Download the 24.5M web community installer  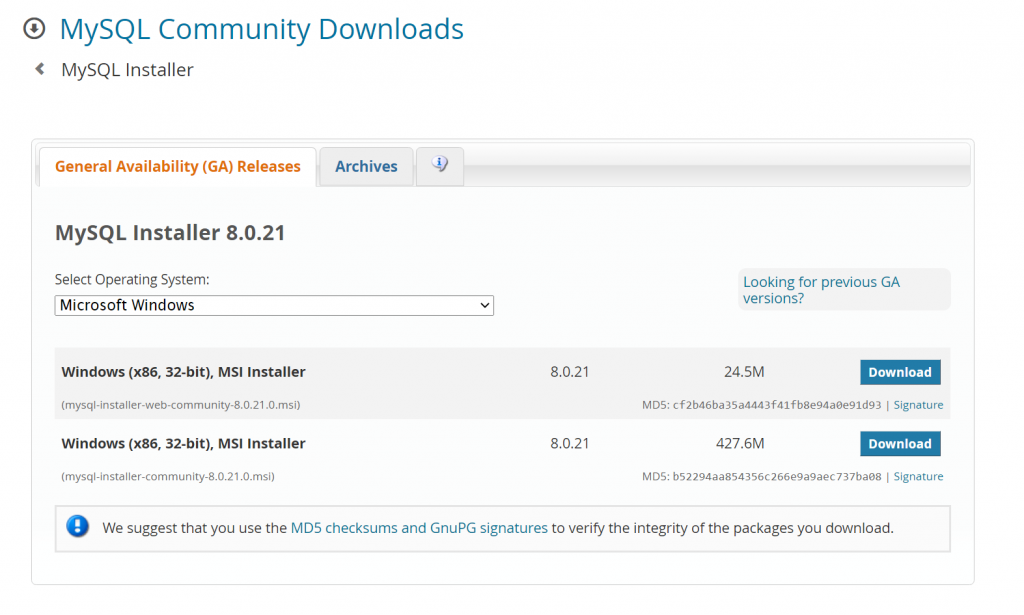[x=900, y=372]
